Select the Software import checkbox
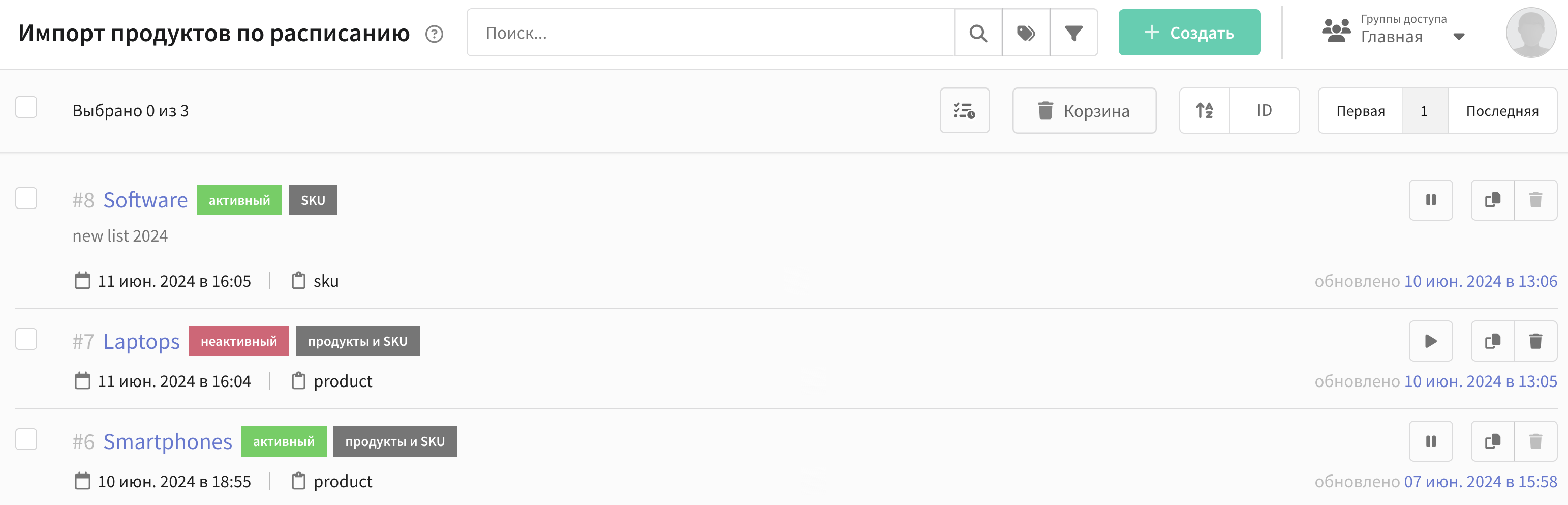Viewport: 1568px width, 505px height. click(x=26, y=198)
